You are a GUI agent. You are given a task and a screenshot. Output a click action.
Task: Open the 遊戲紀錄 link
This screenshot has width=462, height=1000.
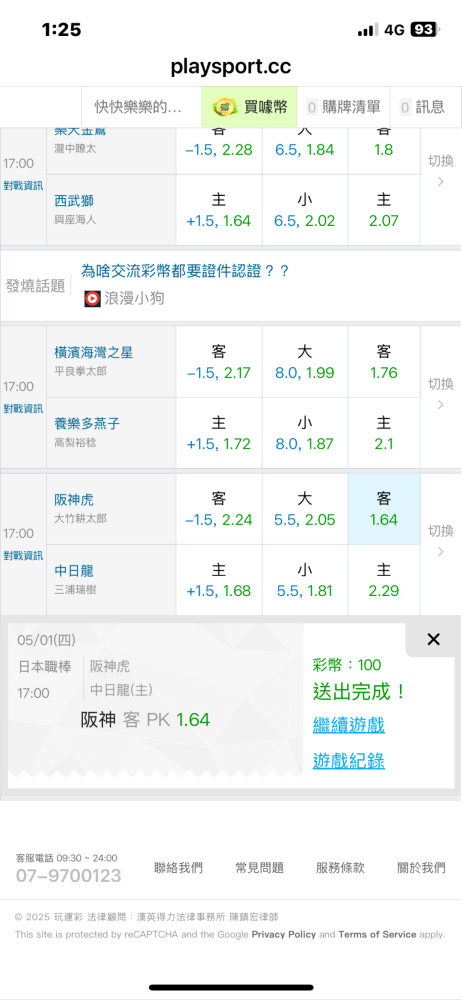[348, 761]
